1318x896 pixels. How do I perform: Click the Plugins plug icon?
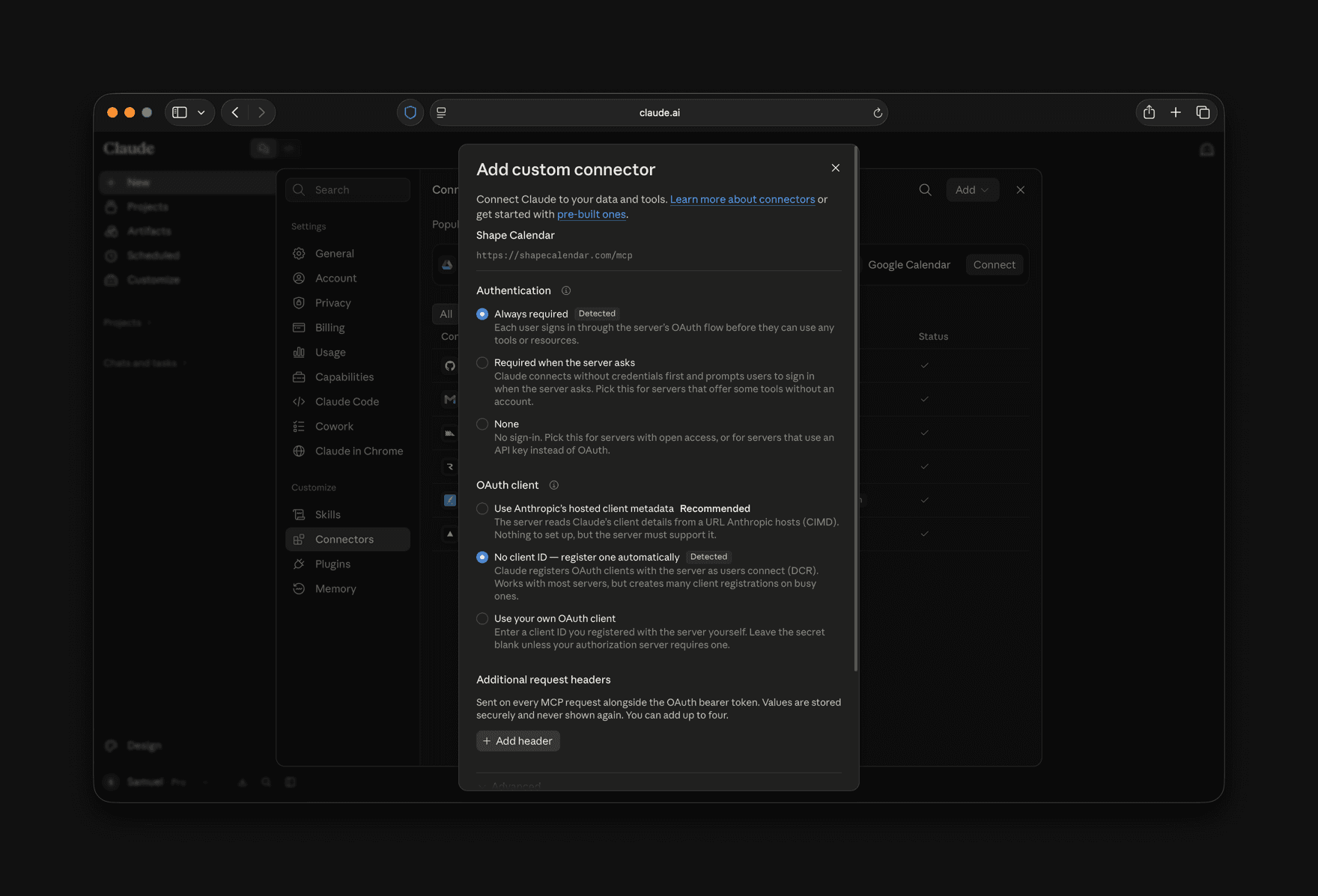[299, 564]
